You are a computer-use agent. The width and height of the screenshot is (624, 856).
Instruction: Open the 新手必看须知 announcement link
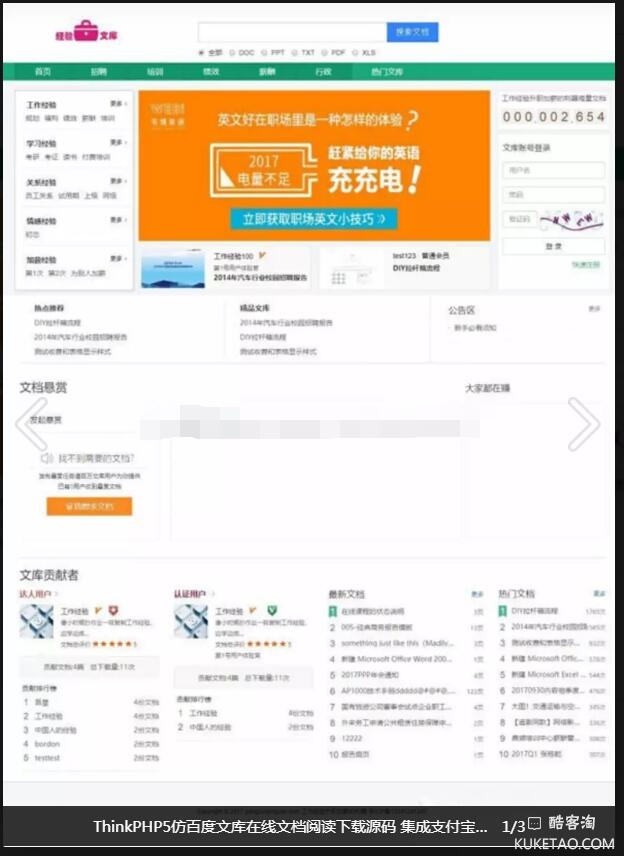tap(475, 328)
